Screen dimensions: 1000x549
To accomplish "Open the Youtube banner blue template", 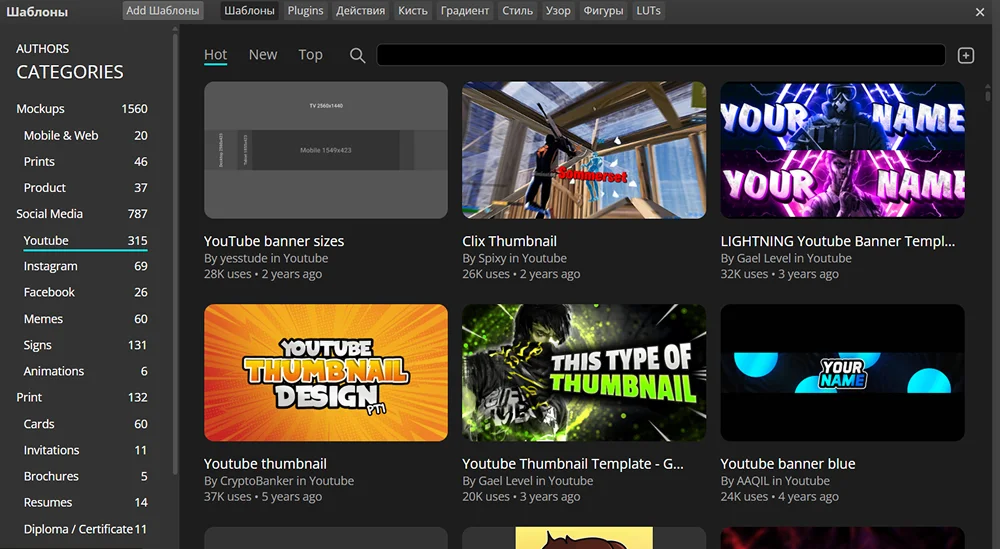I will click(x=842, y=372).
